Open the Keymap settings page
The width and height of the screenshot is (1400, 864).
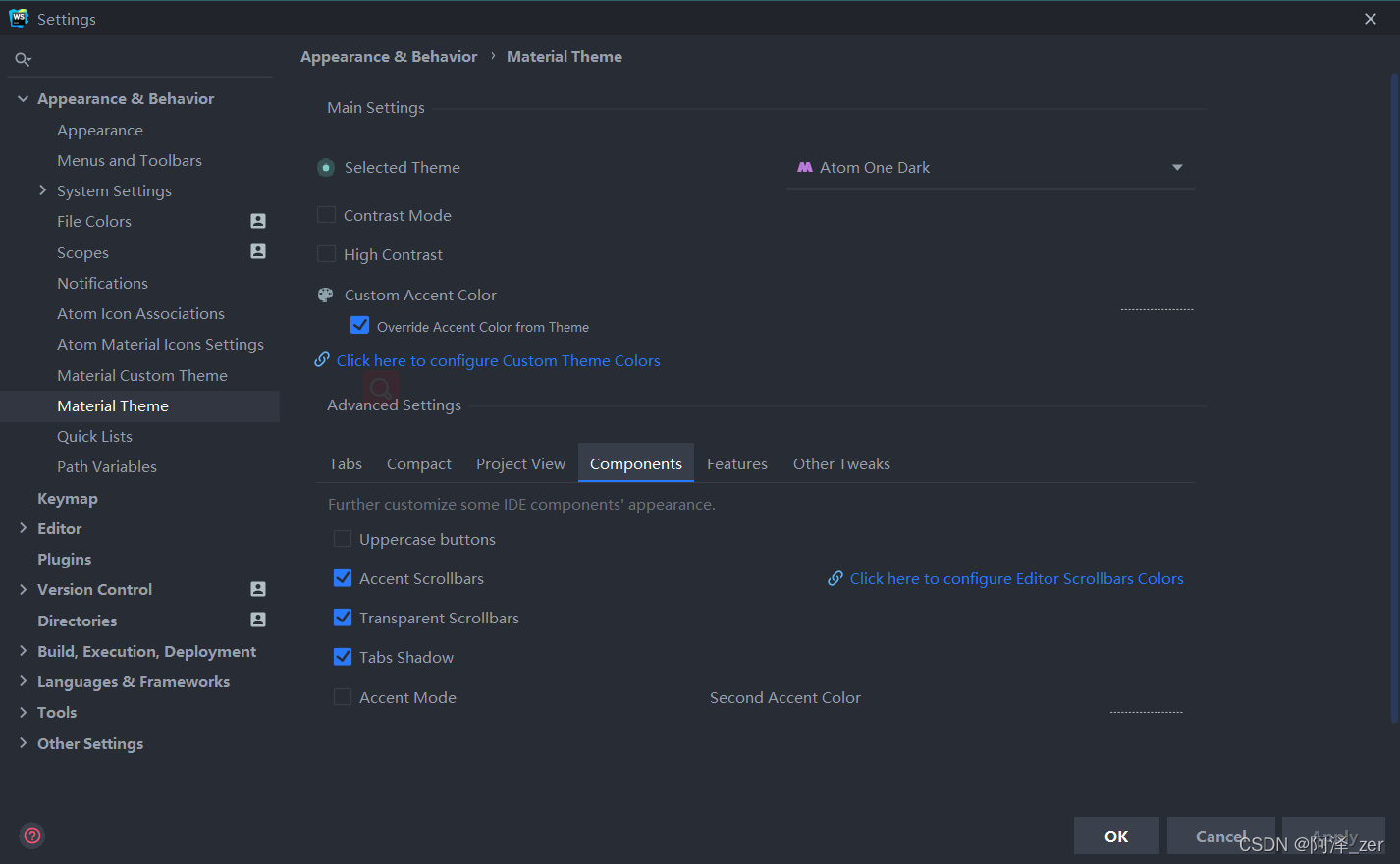pos(68,498)
